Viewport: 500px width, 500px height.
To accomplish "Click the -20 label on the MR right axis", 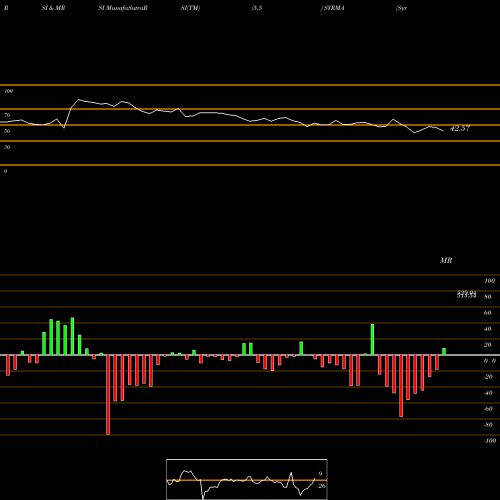I will pyautogui.click(x=488, y=377).
